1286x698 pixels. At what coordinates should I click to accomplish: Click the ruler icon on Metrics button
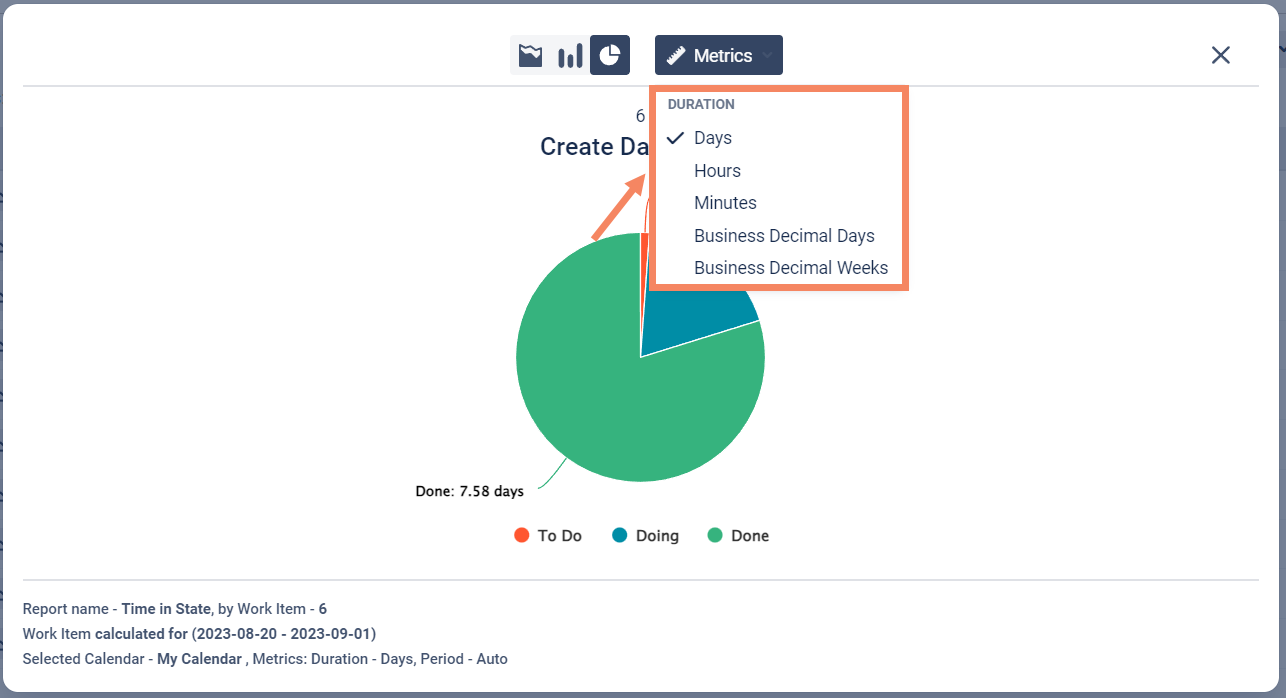(676, 56)
